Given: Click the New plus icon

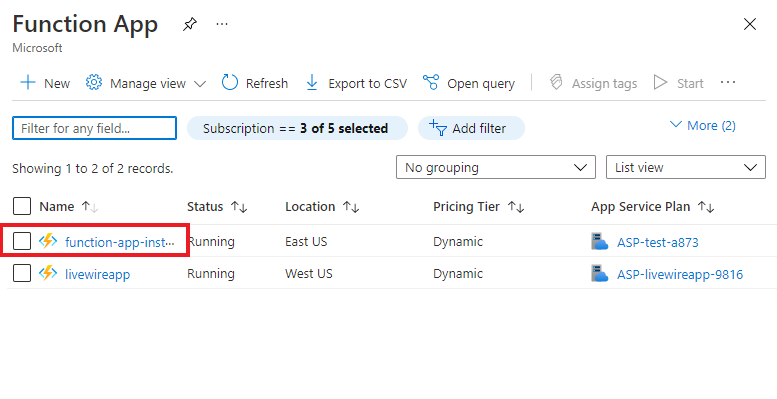Looking at the screenshot, I should 28,82.
